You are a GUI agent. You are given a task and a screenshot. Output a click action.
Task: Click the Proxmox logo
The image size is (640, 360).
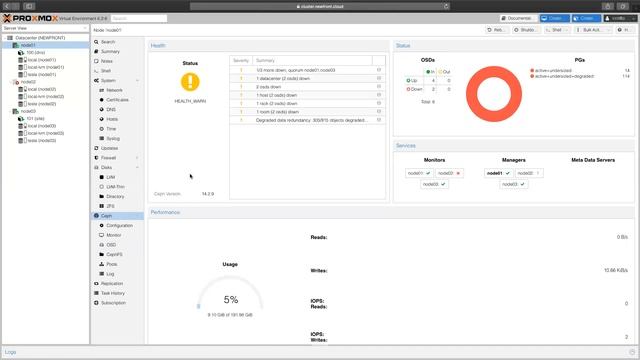coord(31,18)
